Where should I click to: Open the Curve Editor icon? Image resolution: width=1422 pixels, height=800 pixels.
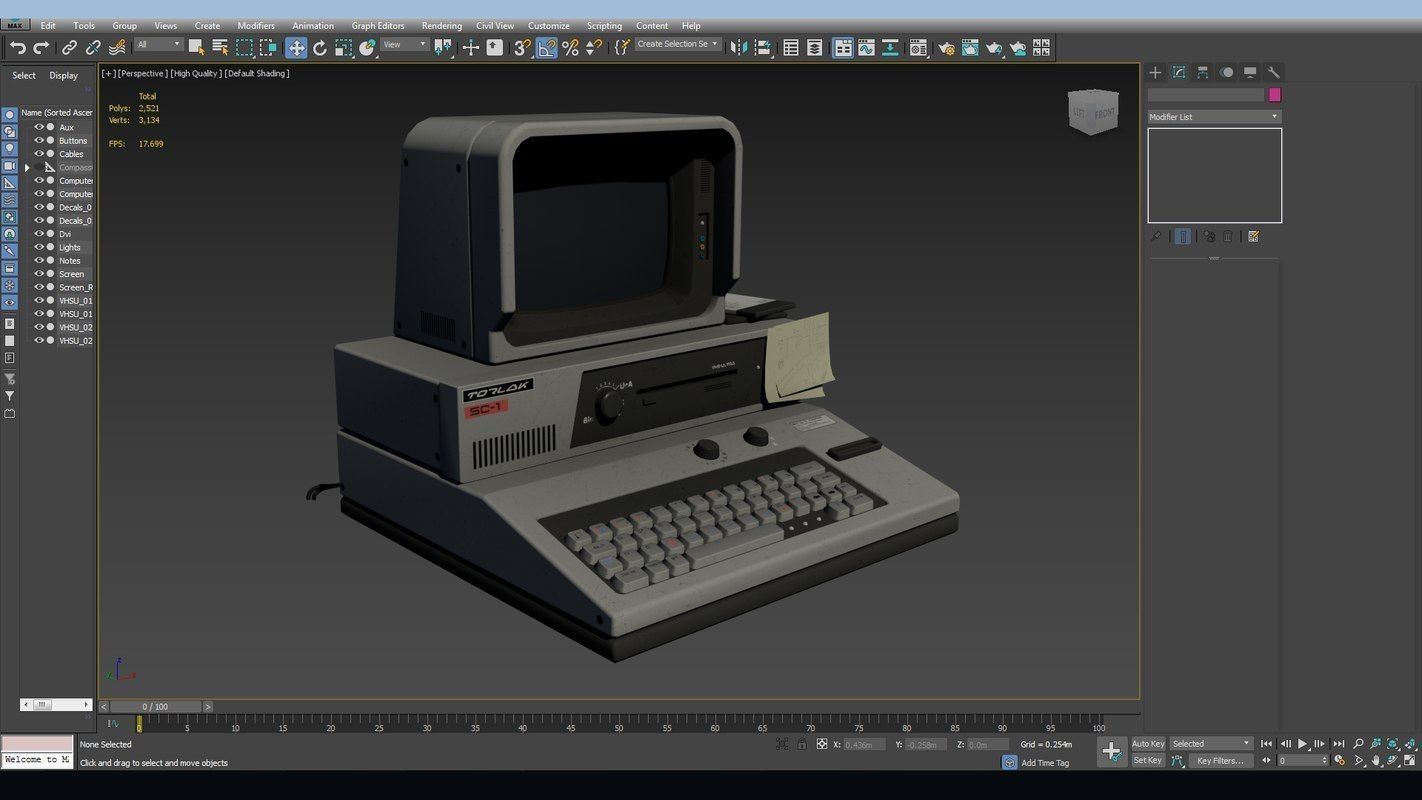tap(866, 47)
